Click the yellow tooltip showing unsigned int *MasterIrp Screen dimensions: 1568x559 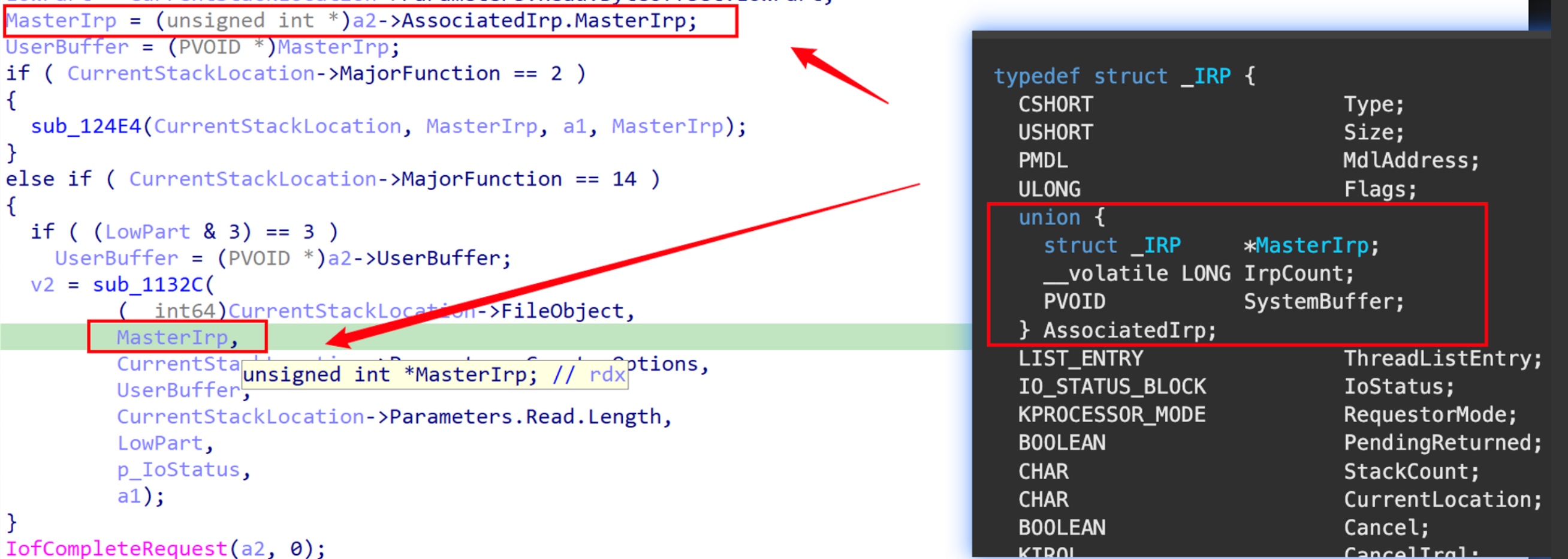(x=434, y=375)
